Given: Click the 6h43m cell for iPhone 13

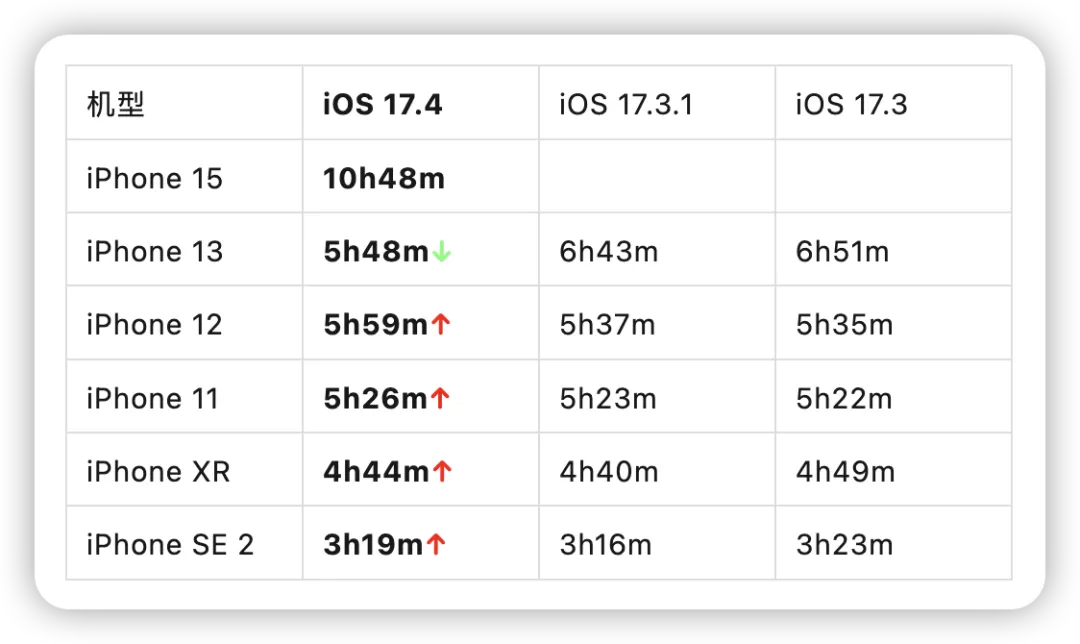Looking at the screenshot, I should [x=608, y=252].
